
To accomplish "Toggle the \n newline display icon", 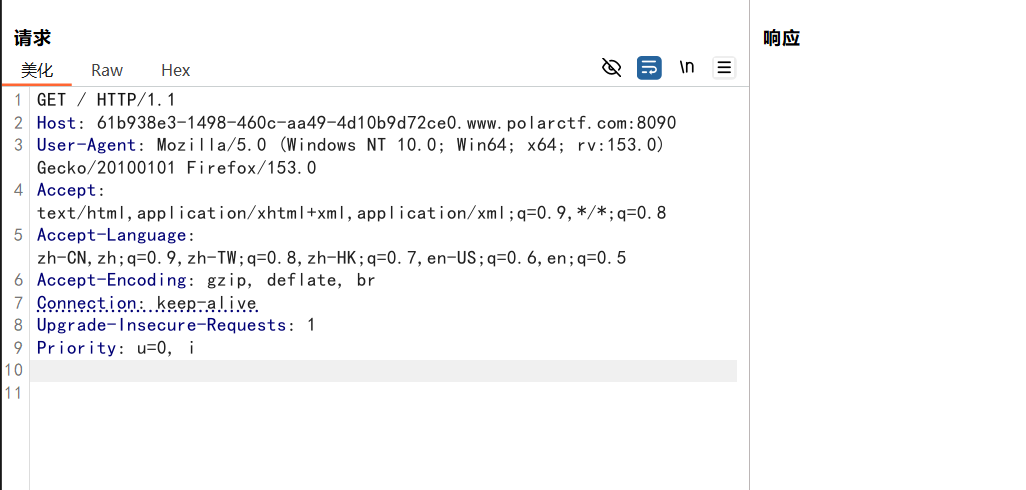I will [686, 67].
